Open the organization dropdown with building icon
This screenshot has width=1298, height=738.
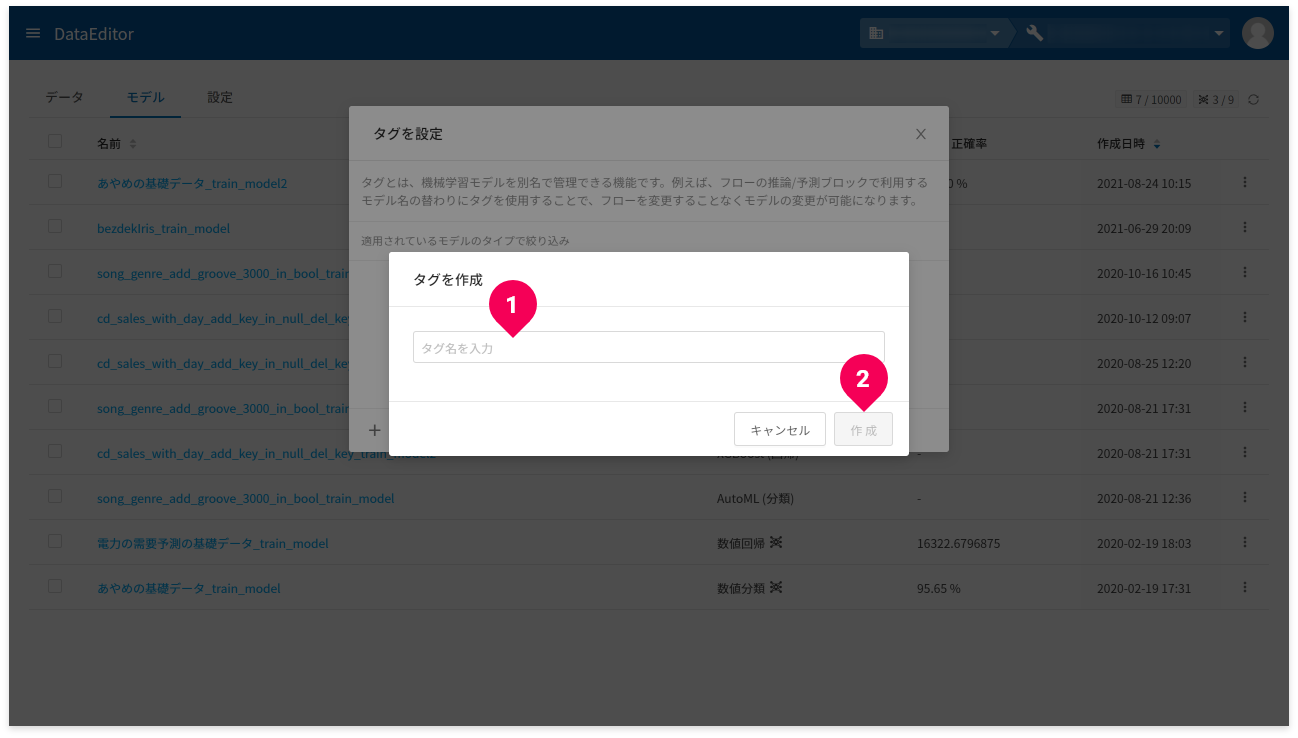[x=934, y=33]
